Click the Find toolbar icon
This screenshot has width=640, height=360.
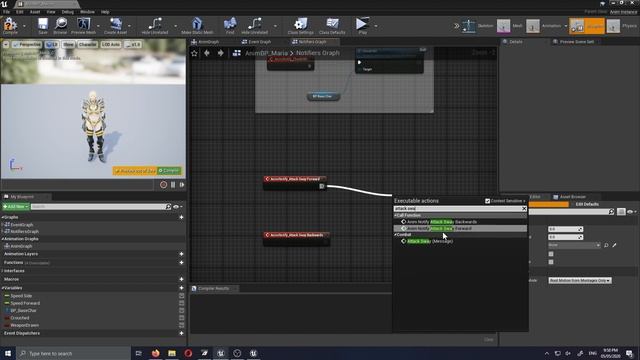(x=230, y=25)
